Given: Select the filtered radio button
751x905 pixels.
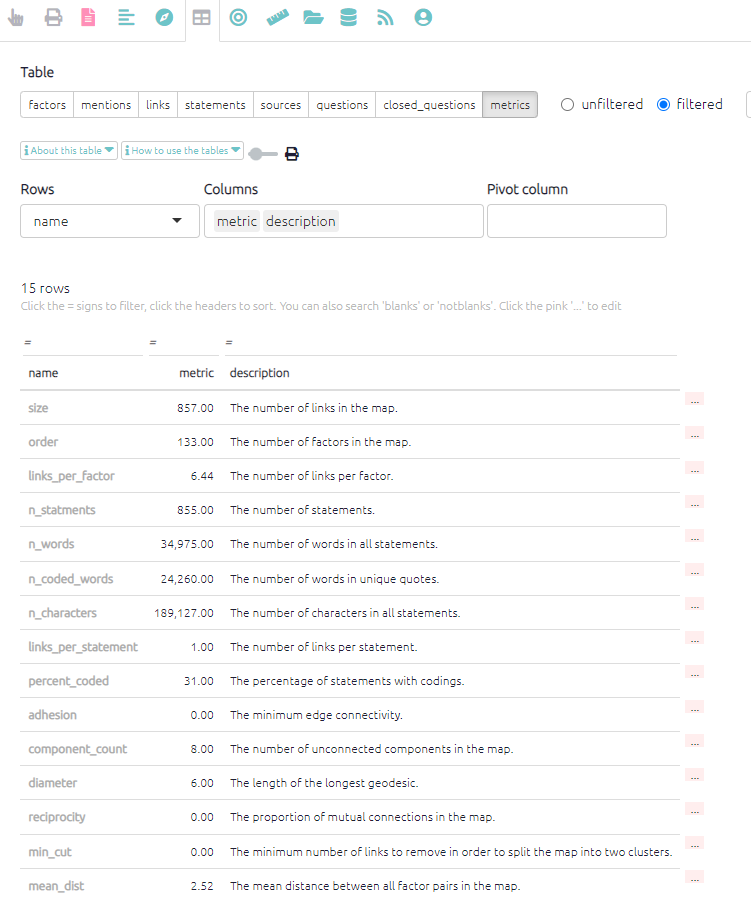Looking at the screenshot, I should (x=663, y=104).
